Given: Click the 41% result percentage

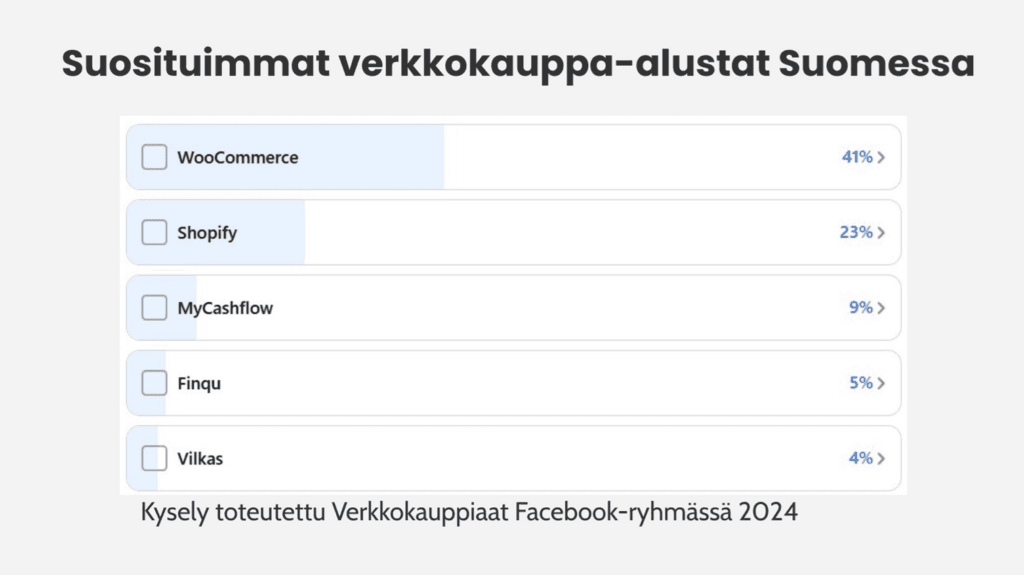Looking at the screenshot, I should (857, 157).
